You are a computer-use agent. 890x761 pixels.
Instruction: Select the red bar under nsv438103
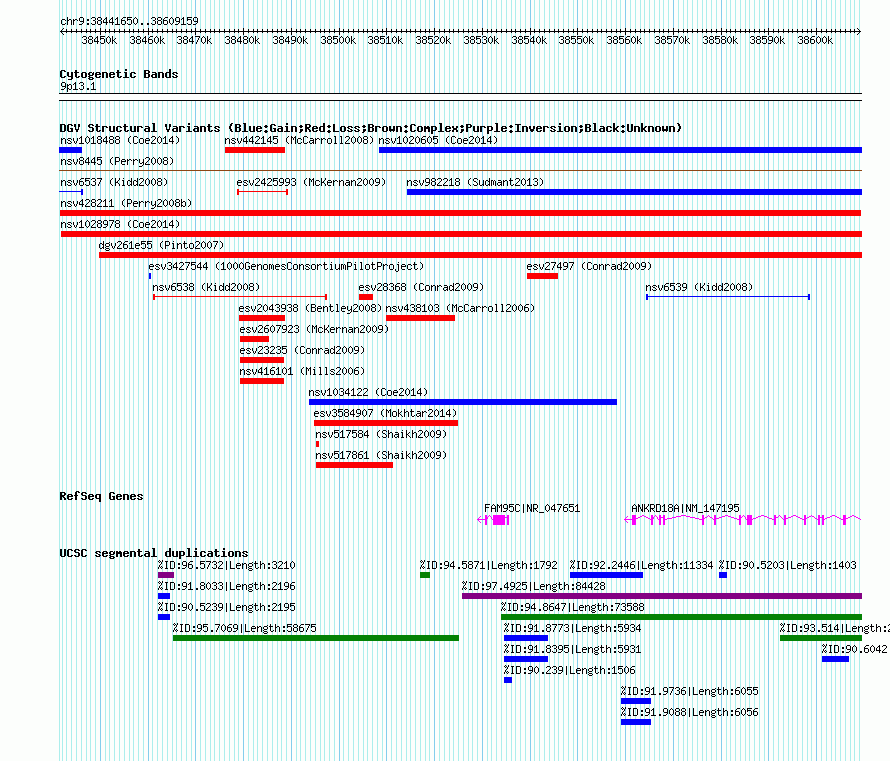point(421,318)
